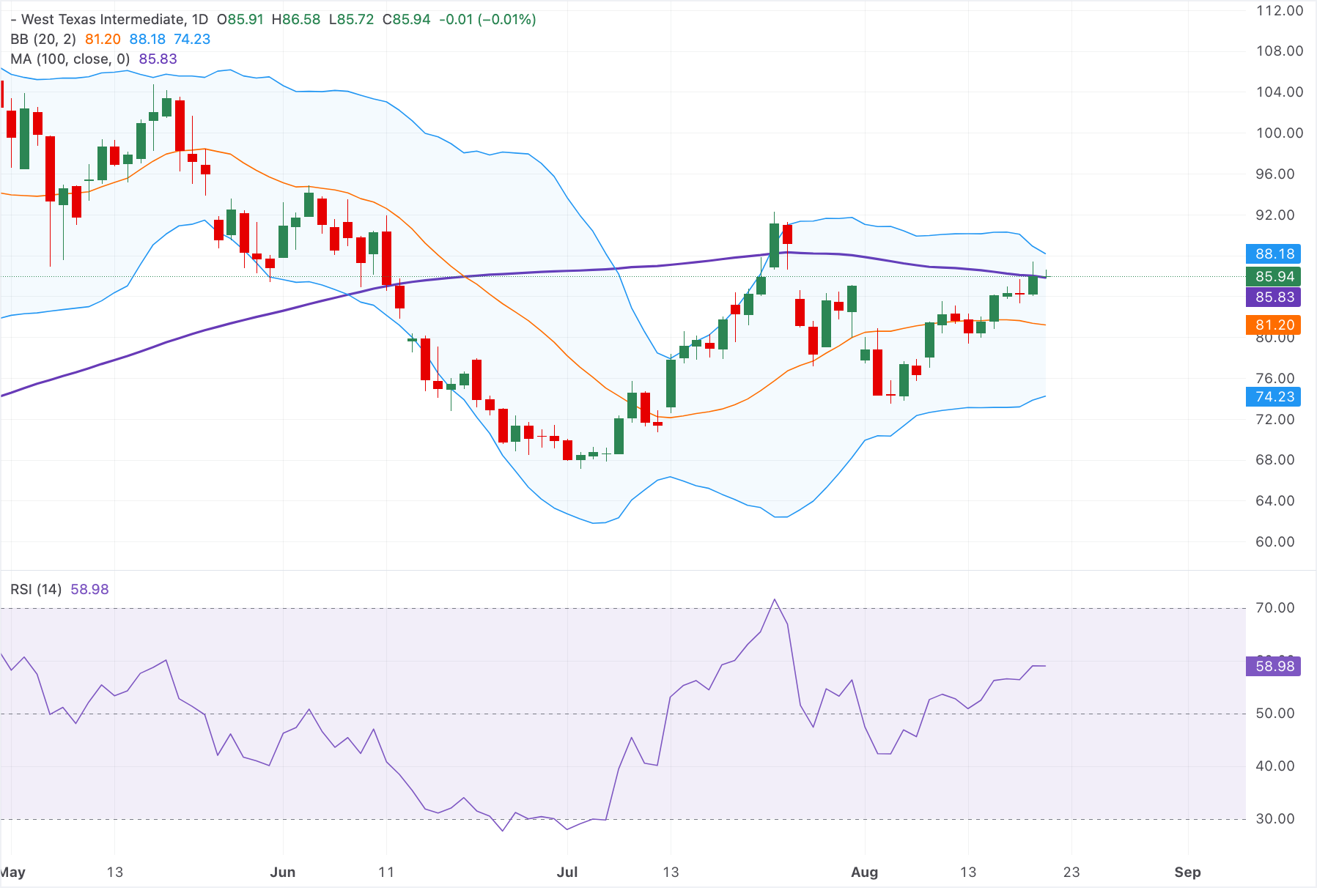Click the 100.00 price axis tick
This screenshot has width=1317, height=896.
pos(1279,133)
